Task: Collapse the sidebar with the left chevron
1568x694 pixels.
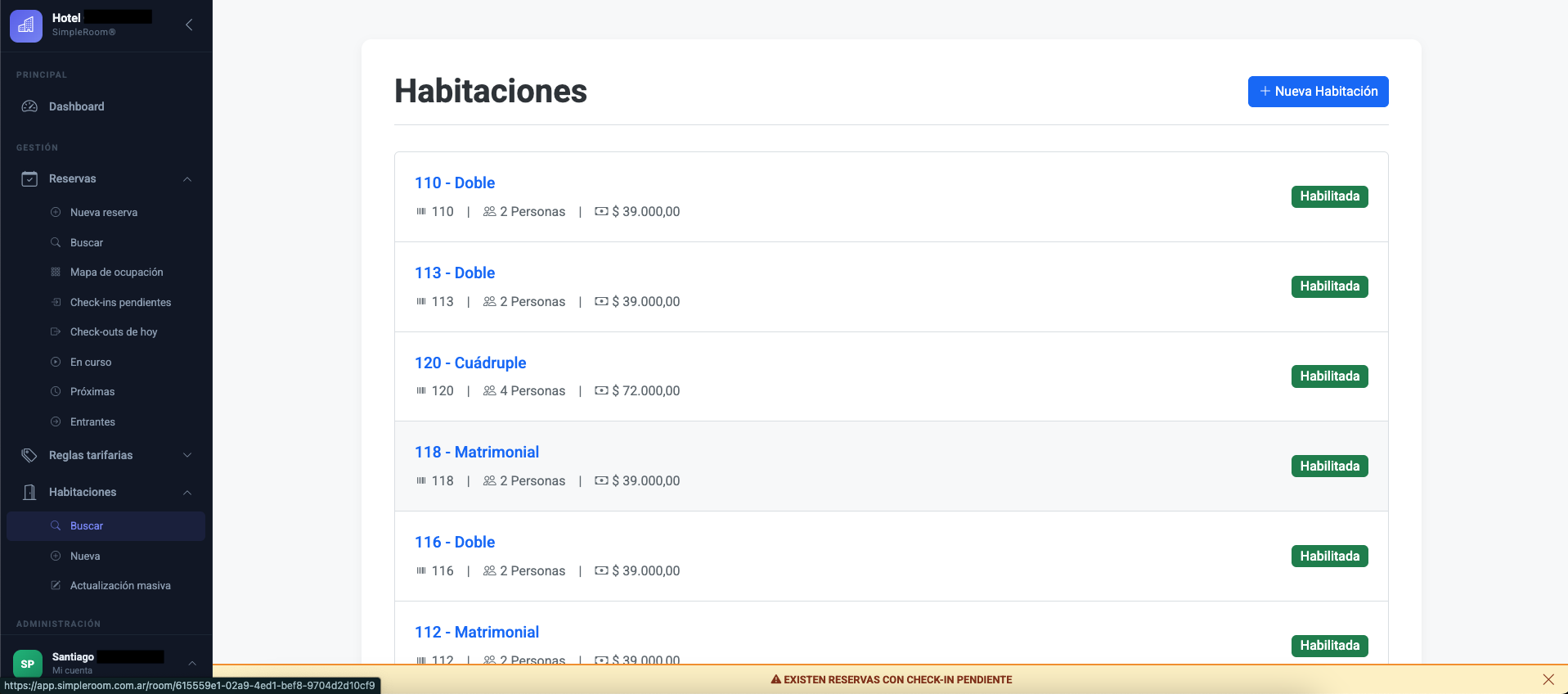Action: point(189,25)
